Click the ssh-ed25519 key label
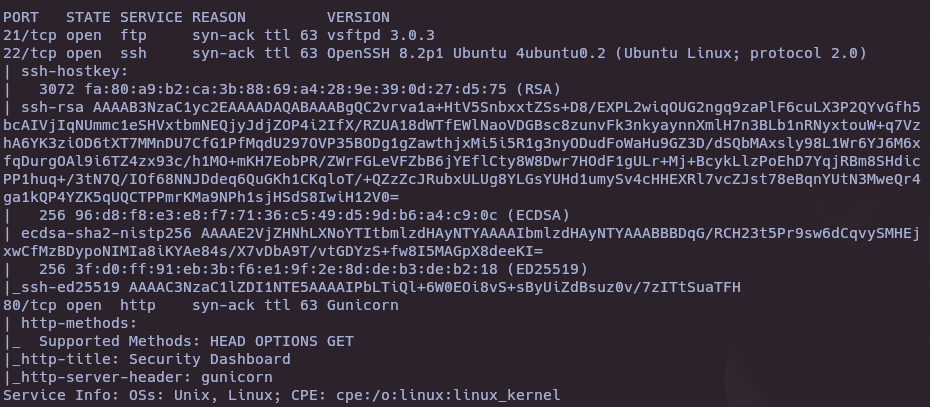Image resolution: width=930 pixels, height=407 pixels. pos(66,287)
